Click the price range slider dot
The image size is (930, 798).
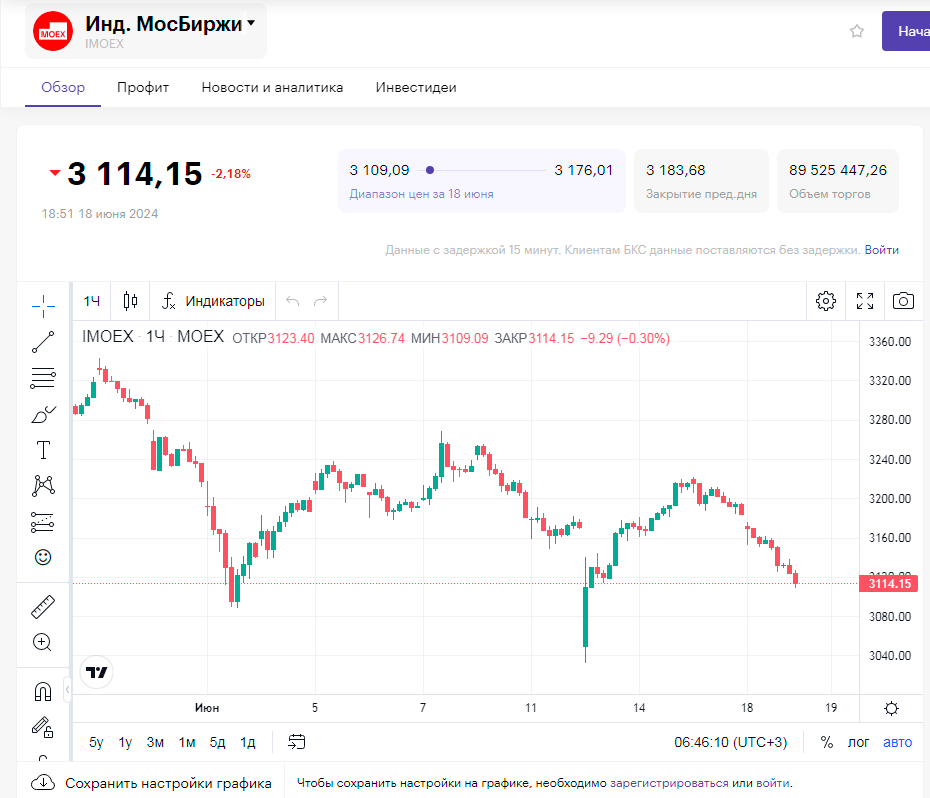coord(430,170)
